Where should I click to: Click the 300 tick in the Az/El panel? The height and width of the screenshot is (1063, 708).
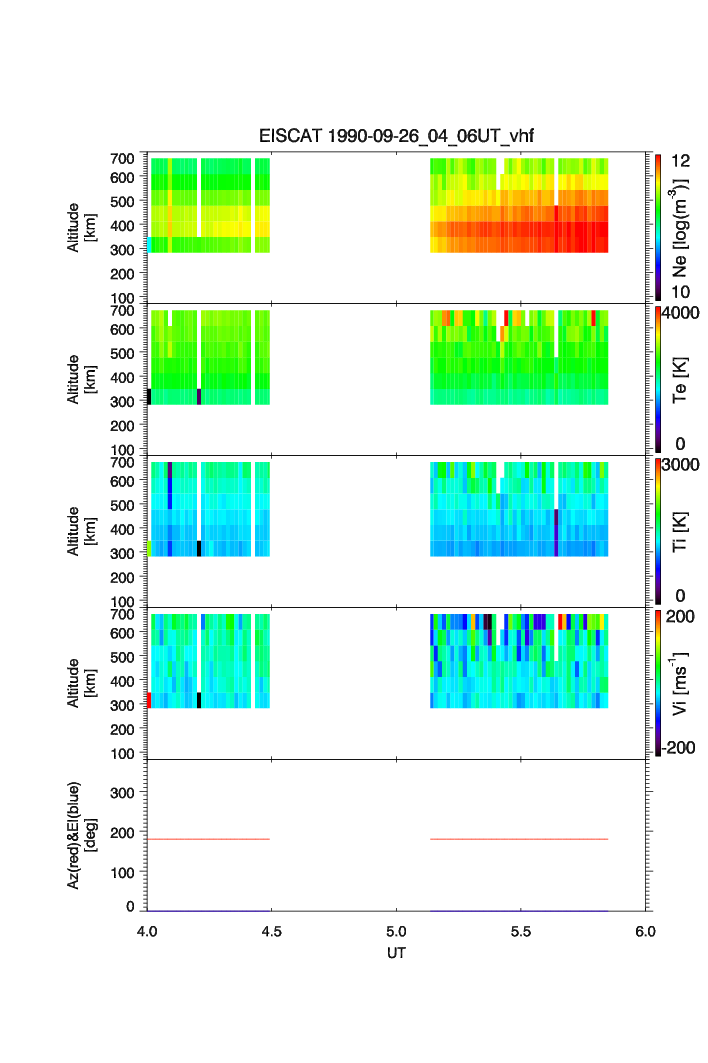coord(123,793)
